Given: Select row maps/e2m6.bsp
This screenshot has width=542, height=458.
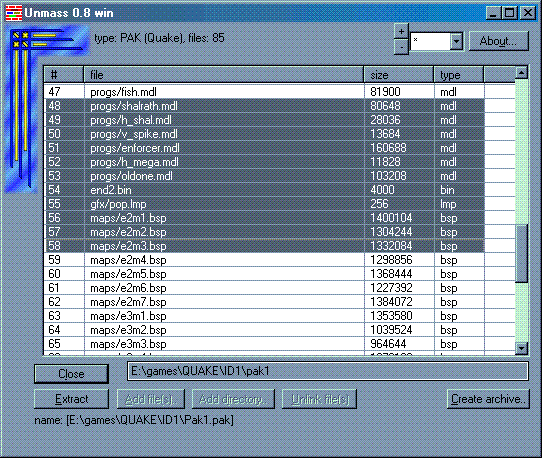Looking at the screenshot, I should (x=264, y=288).
